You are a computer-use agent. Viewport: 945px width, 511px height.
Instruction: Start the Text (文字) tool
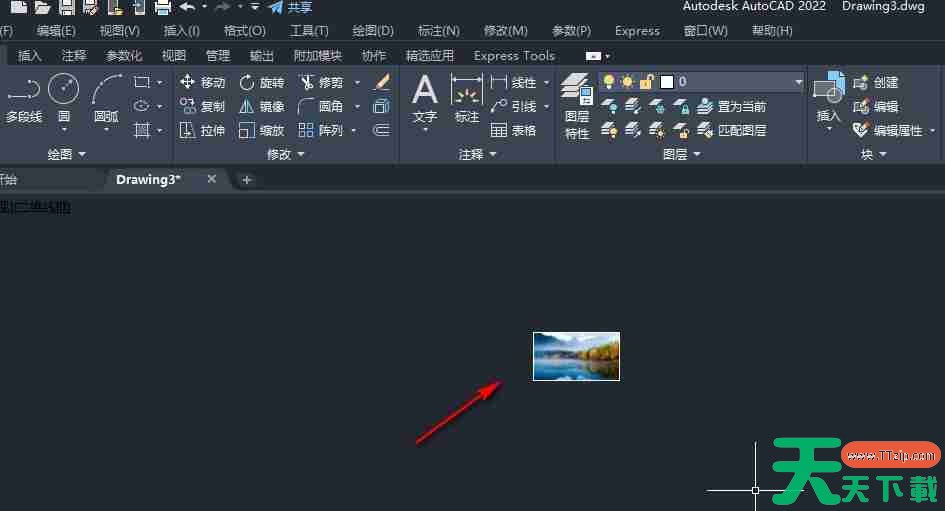425,99
